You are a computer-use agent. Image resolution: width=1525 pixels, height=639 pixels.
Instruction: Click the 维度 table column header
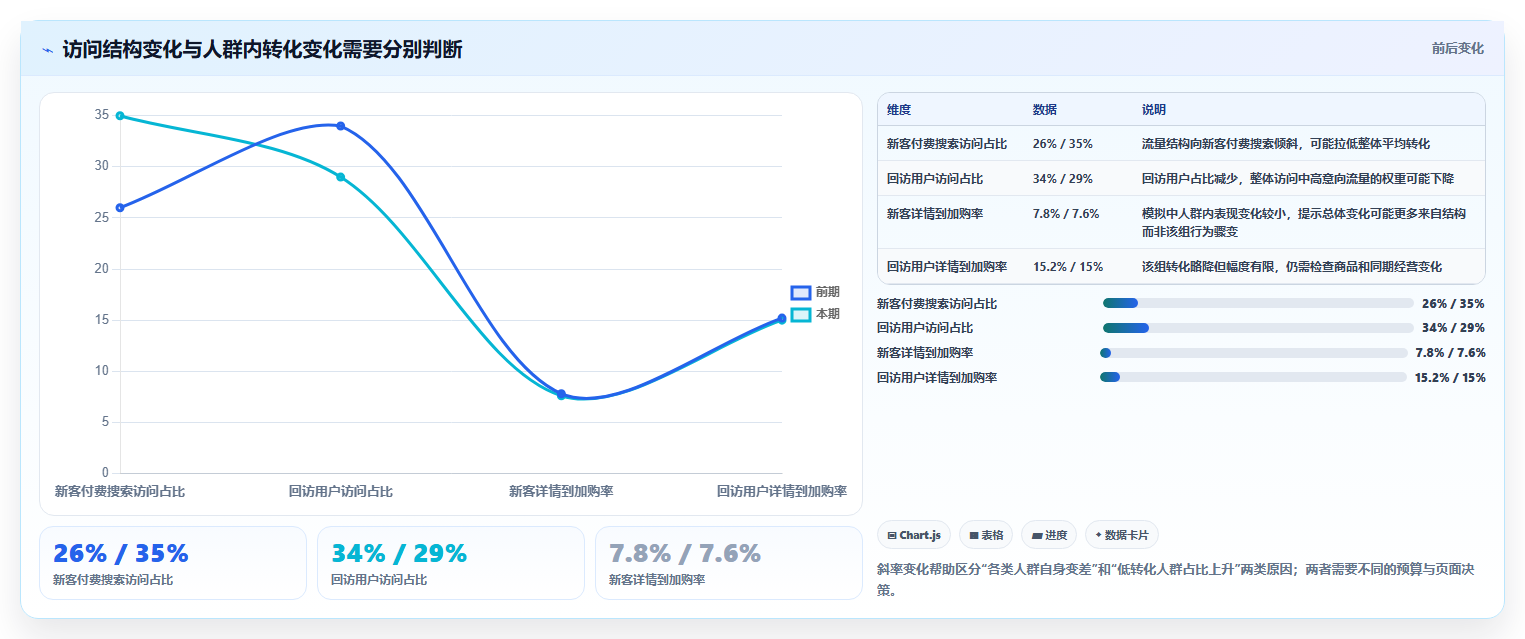point(899,109)
